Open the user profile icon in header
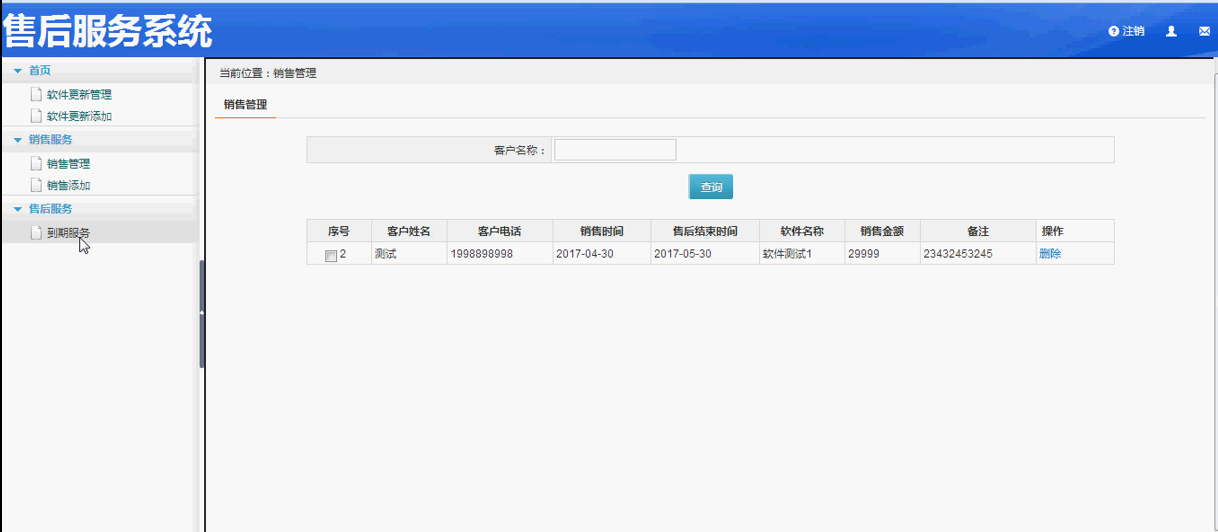The width and height of the screenshot is (1218, 532). (x=1171, y=31)
